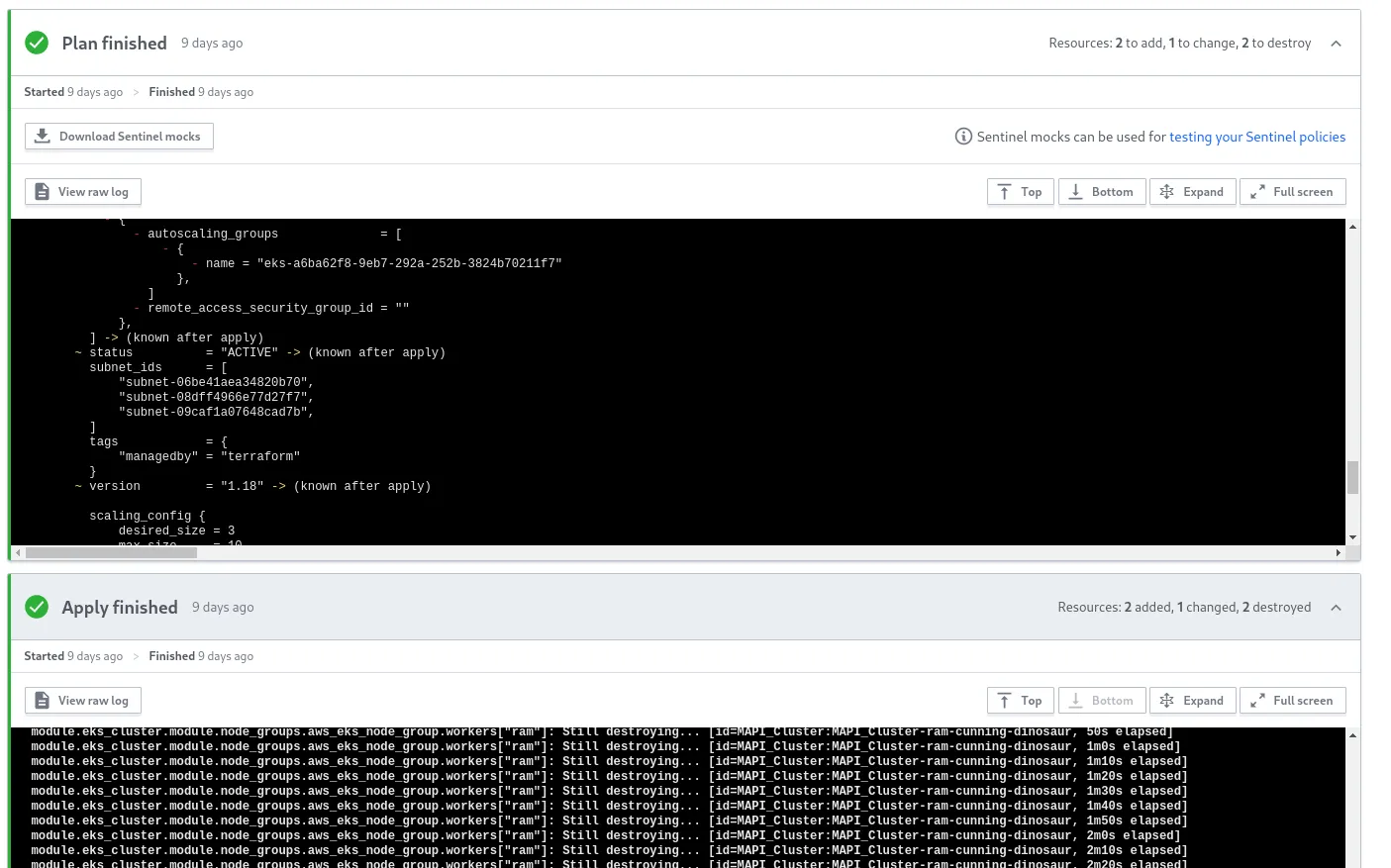Open plan log in full screen
Screen dimensions: 1391x868
click(1292, 192)
